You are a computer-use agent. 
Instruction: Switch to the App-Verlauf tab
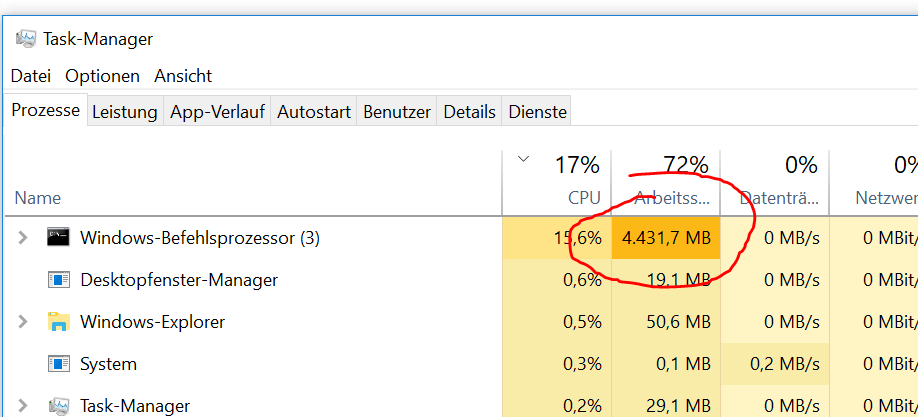coord(217,112)
